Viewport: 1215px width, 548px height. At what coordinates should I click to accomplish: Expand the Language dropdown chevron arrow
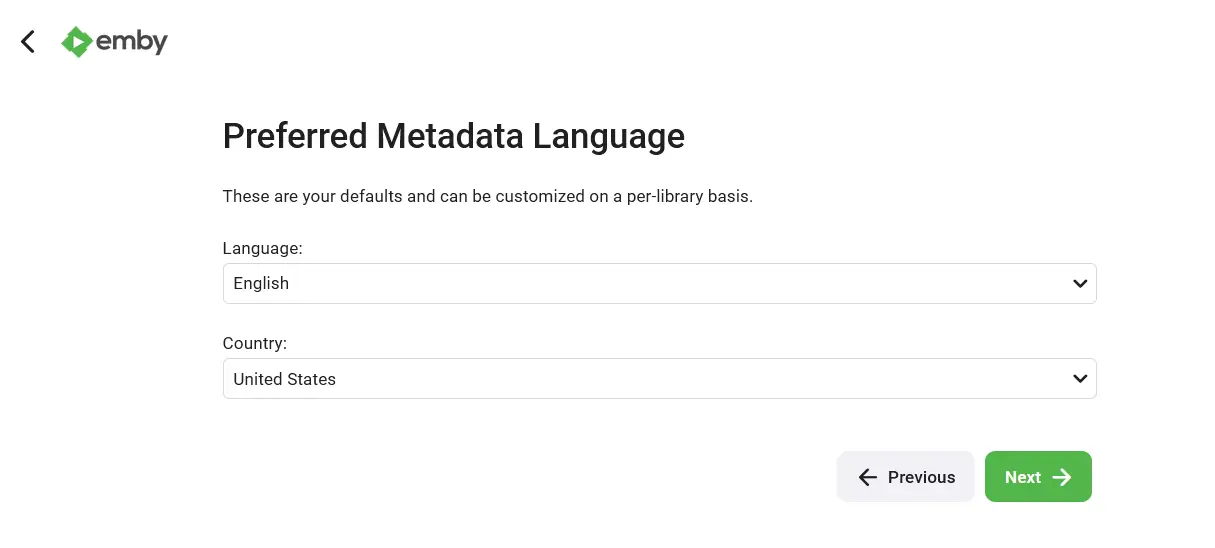[x=1080, y=284]
